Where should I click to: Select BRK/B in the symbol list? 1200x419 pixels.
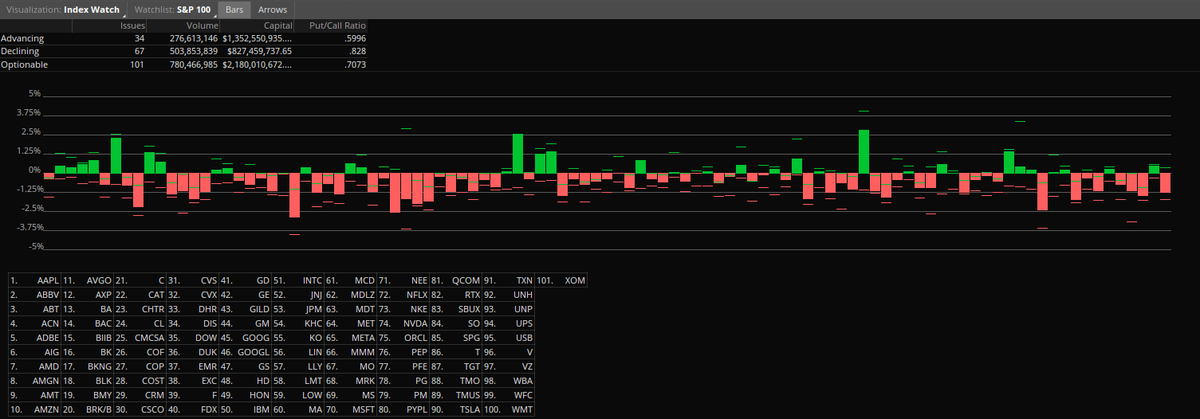(x=98, y=409)
